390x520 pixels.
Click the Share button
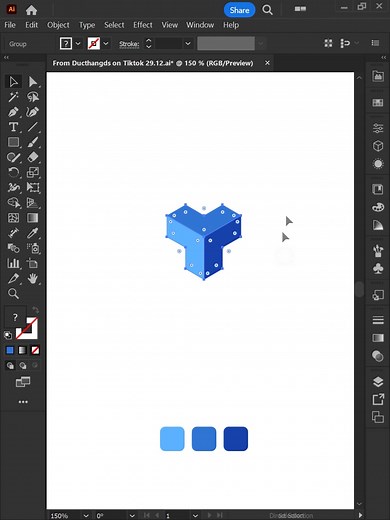point(239,10)
